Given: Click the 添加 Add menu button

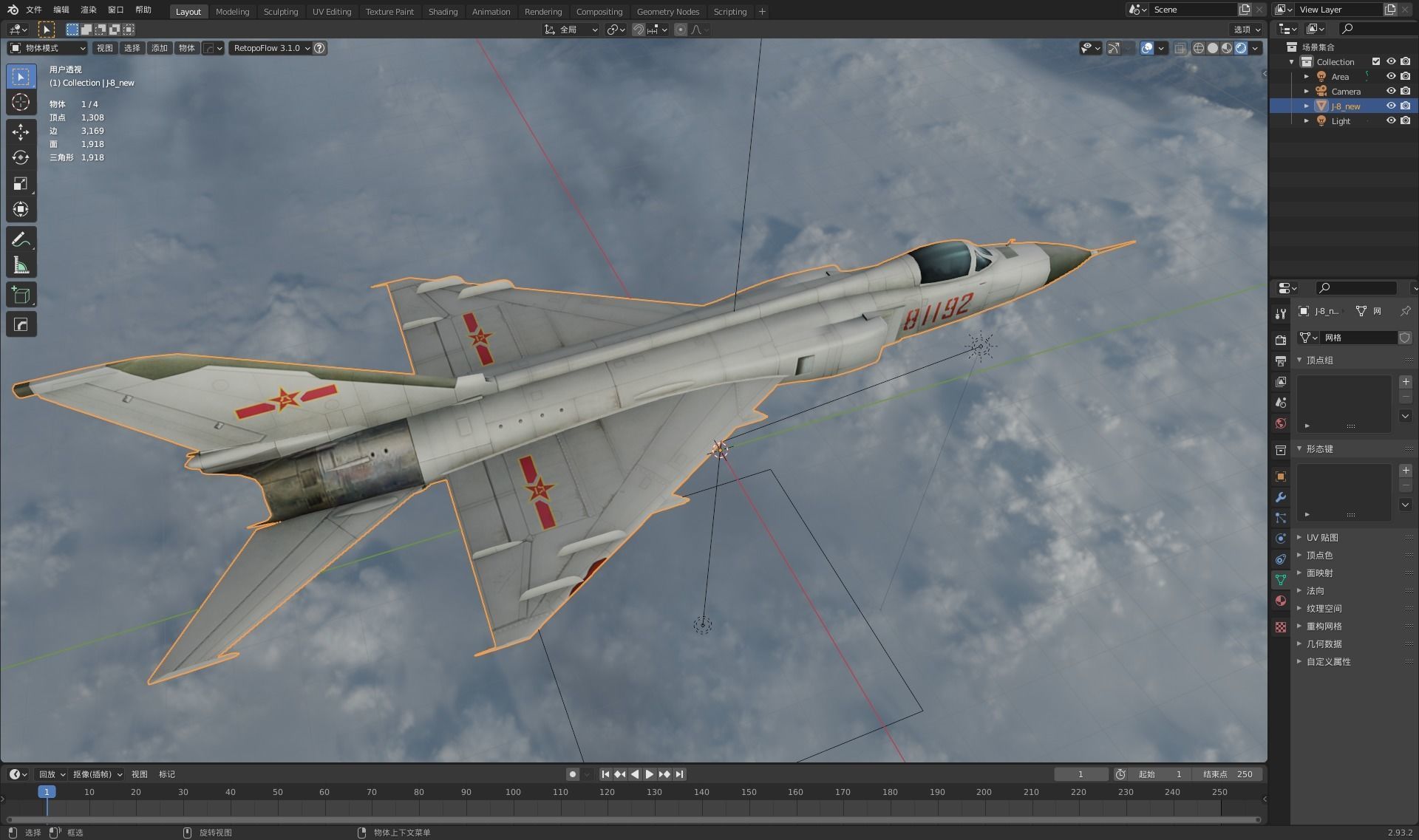Looking at the screenshot, I should point(160,48).
